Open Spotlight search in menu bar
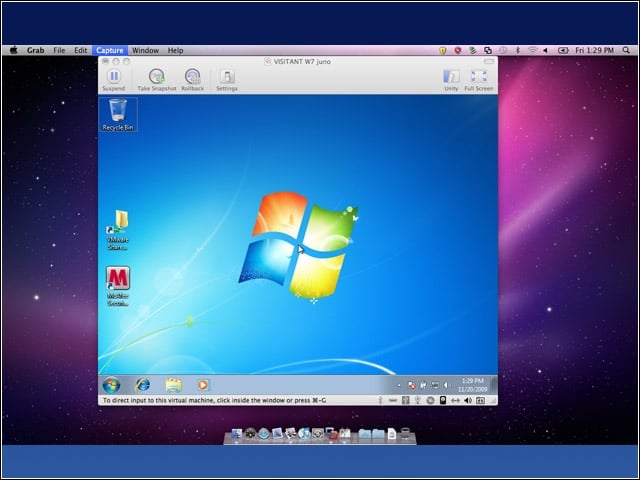This screenshot has height=480, width=640. tap(626, 50)
